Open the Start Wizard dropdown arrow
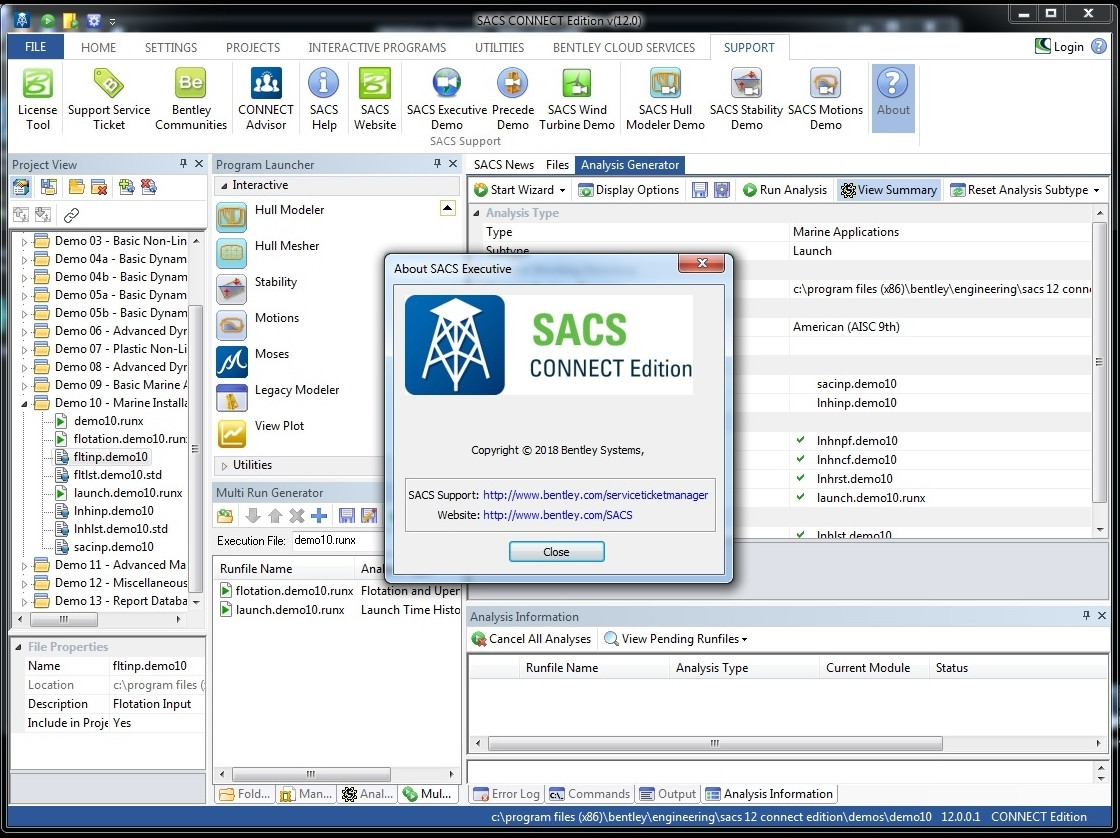Viewport: 1120px width, 838px height. point(563,190)
